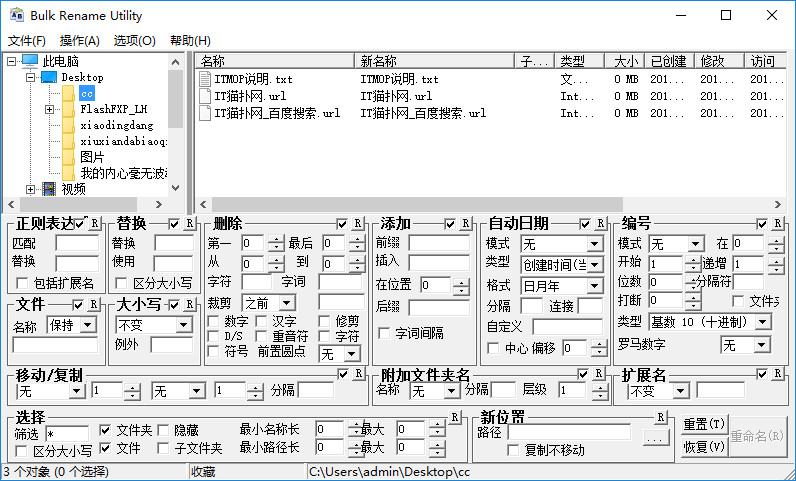Image resolution: width=796 pixels, height=481 pixels.
Task: Open the 帮助(H) menu
Action: 190,41
